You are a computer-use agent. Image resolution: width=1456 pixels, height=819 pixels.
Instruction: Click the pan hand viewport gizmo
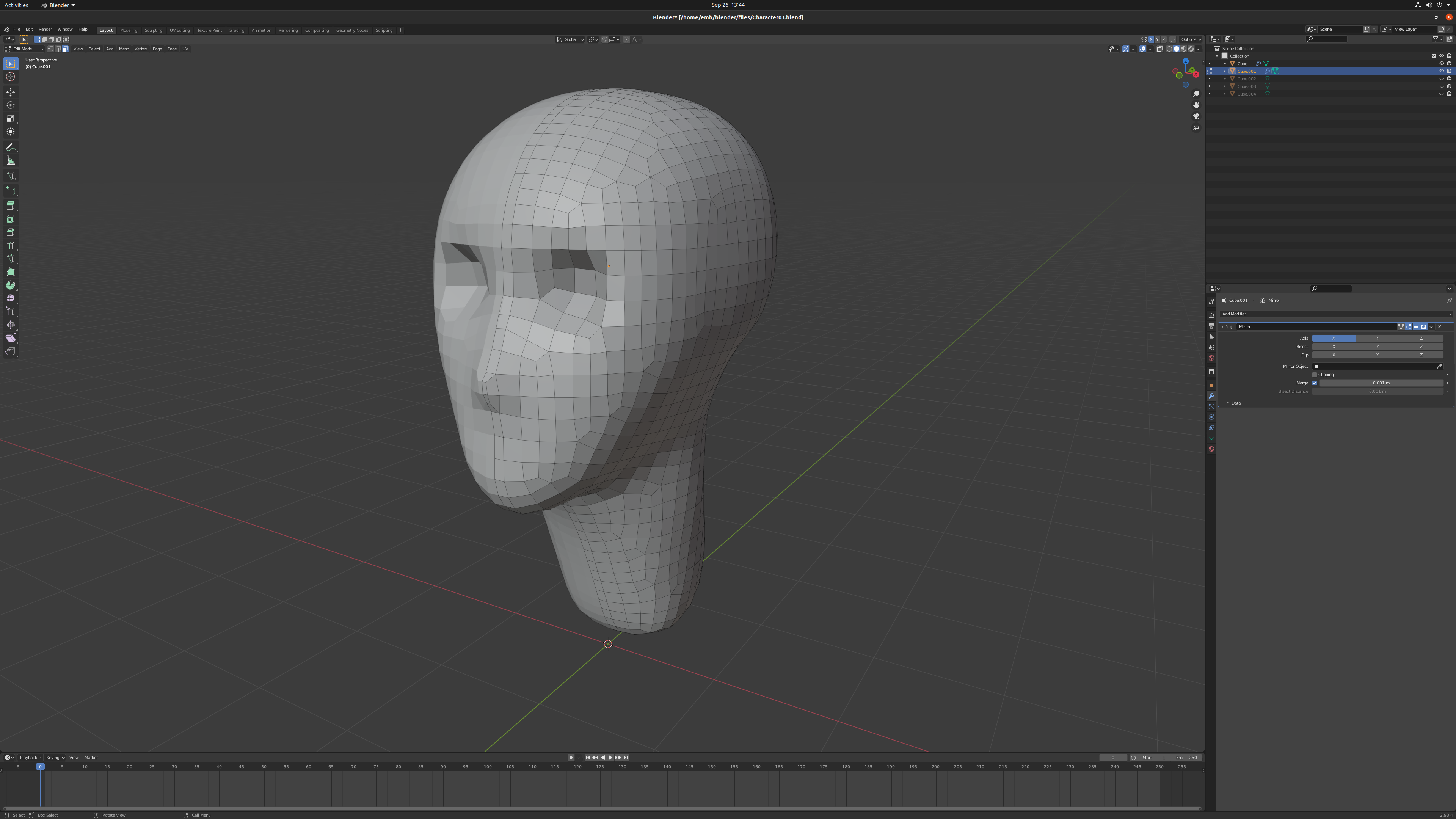point(1196,105)
